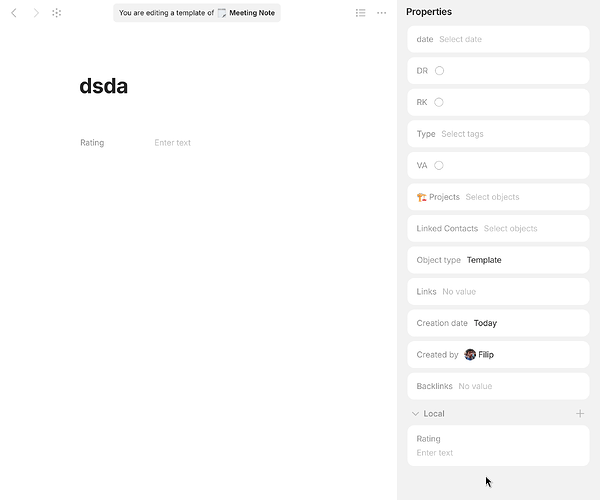
Task: Open the graph view icon
Action: click(57, 13)
